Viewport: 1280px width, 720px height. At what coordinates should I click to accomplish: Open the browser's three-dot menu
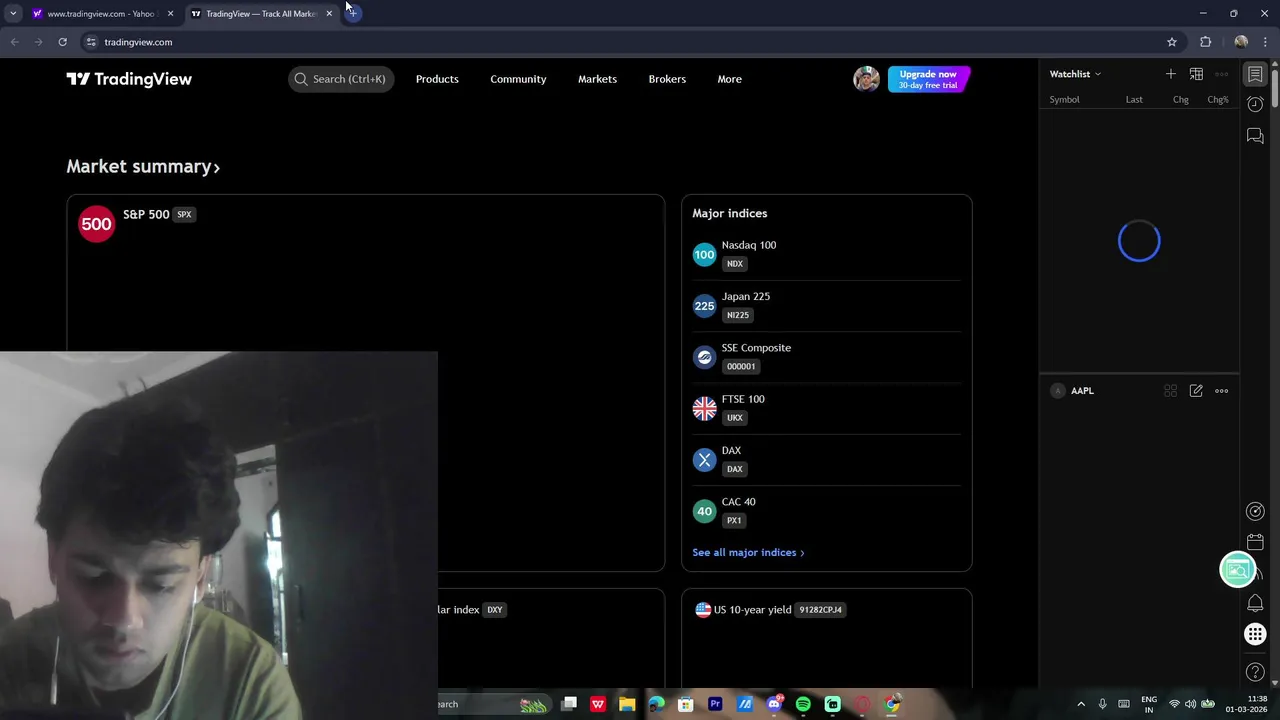(x=1265, y=42)
